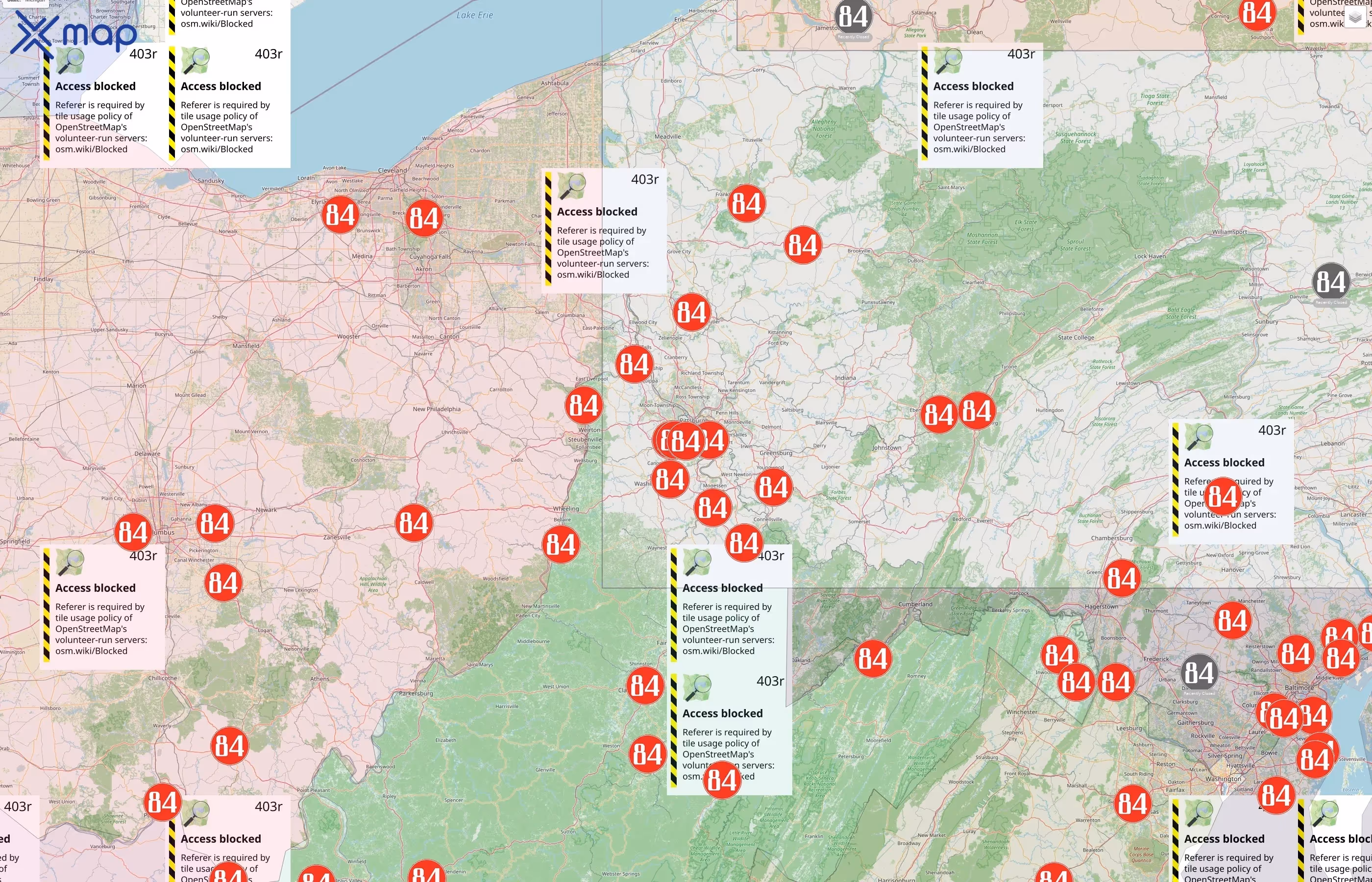Open the 84 marker east of Zanesville
The width and height of the screenshot is (1372, 882).
coord(414,523)
